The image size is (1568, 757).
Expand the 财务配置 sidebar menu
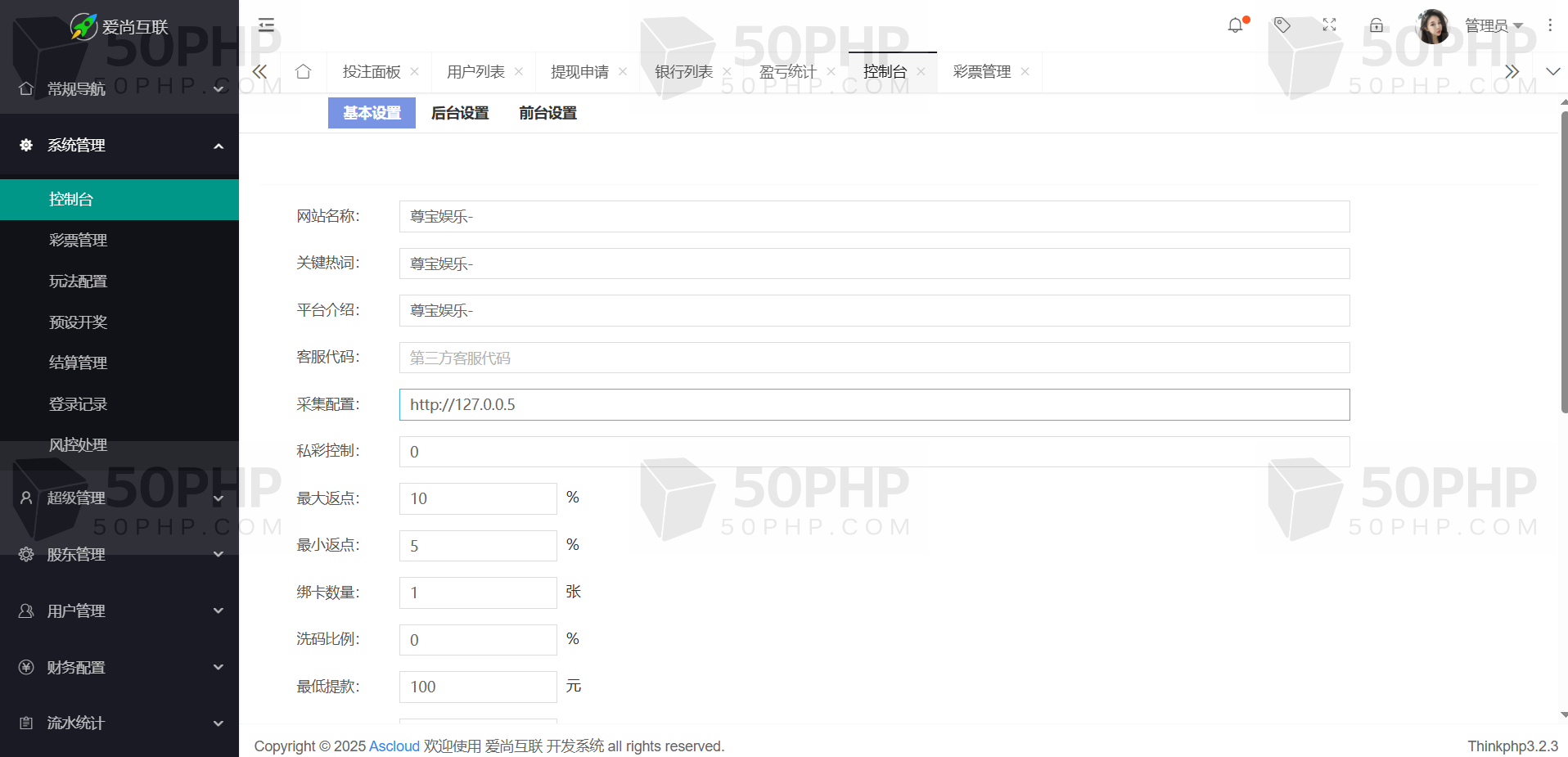pos(119,667)
